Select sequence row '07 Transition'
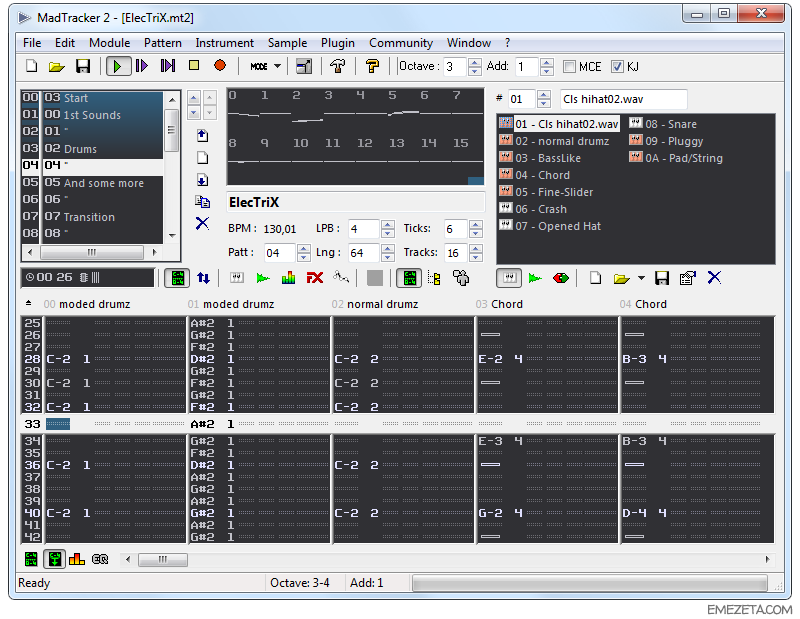Image resolution: width=800 pixels, height=619 pixels. click(92, 216)
